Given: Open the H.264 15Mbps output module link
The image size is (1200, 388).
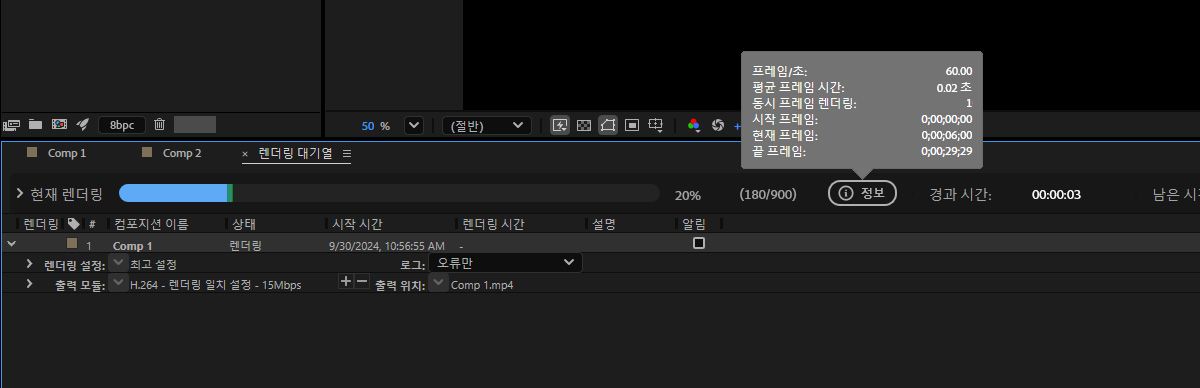Looking at the screenshot, I should tap(216, 285).
